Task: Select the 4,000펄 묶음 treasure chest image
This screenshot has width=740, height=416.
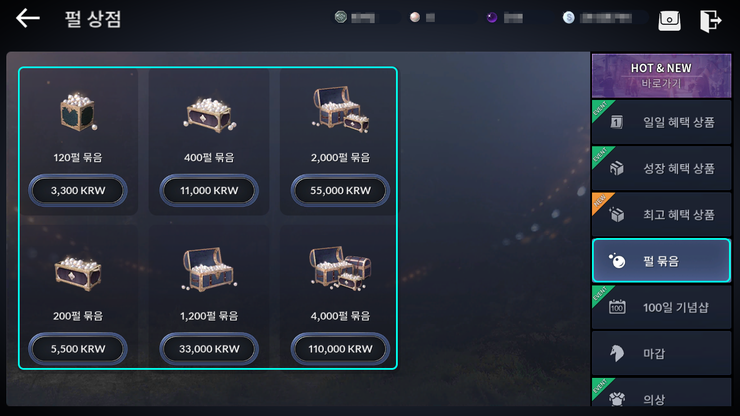Action: click(x=340, y=268)
